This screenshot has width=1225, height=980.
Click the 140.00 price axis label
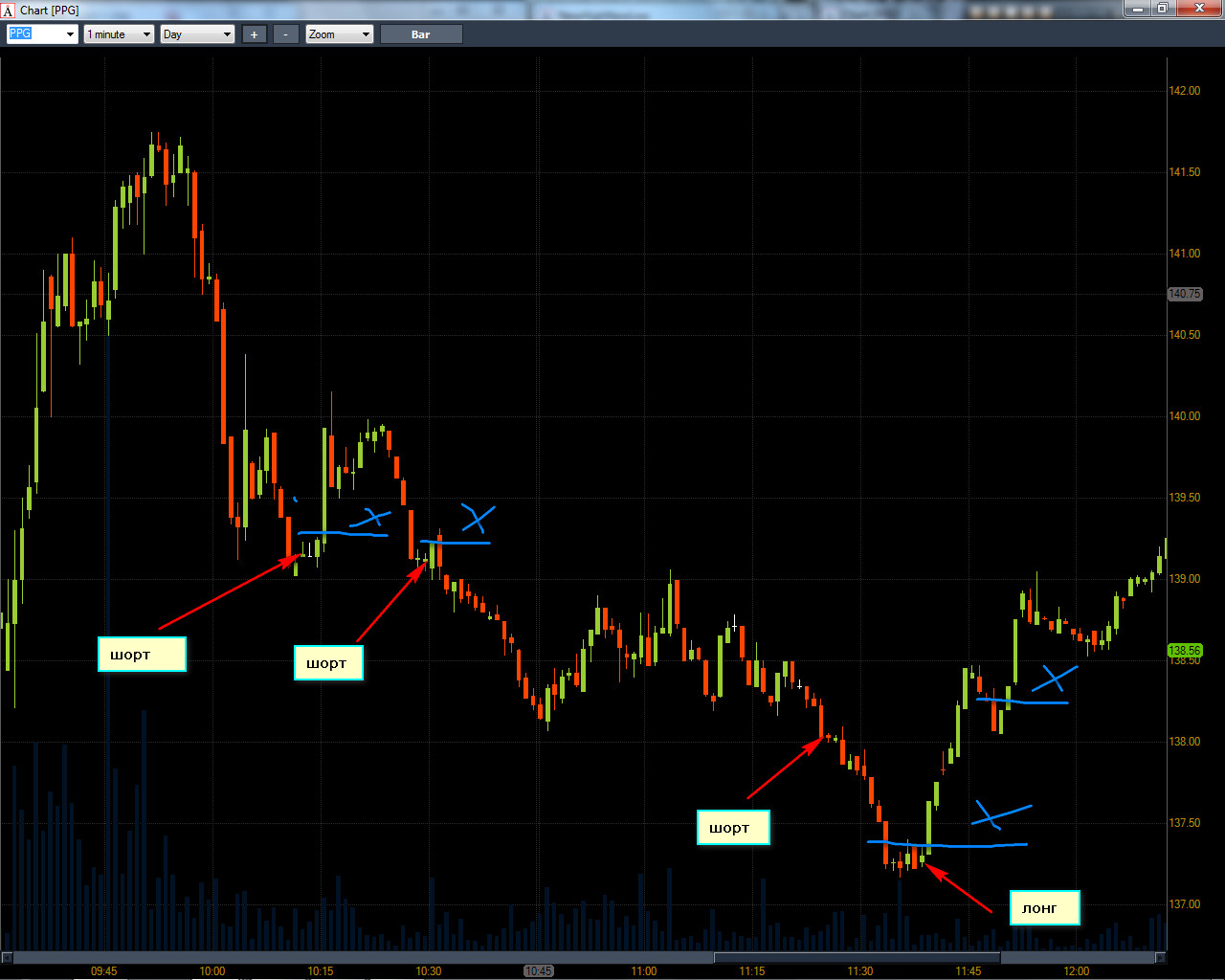(x=1185, y=416)
